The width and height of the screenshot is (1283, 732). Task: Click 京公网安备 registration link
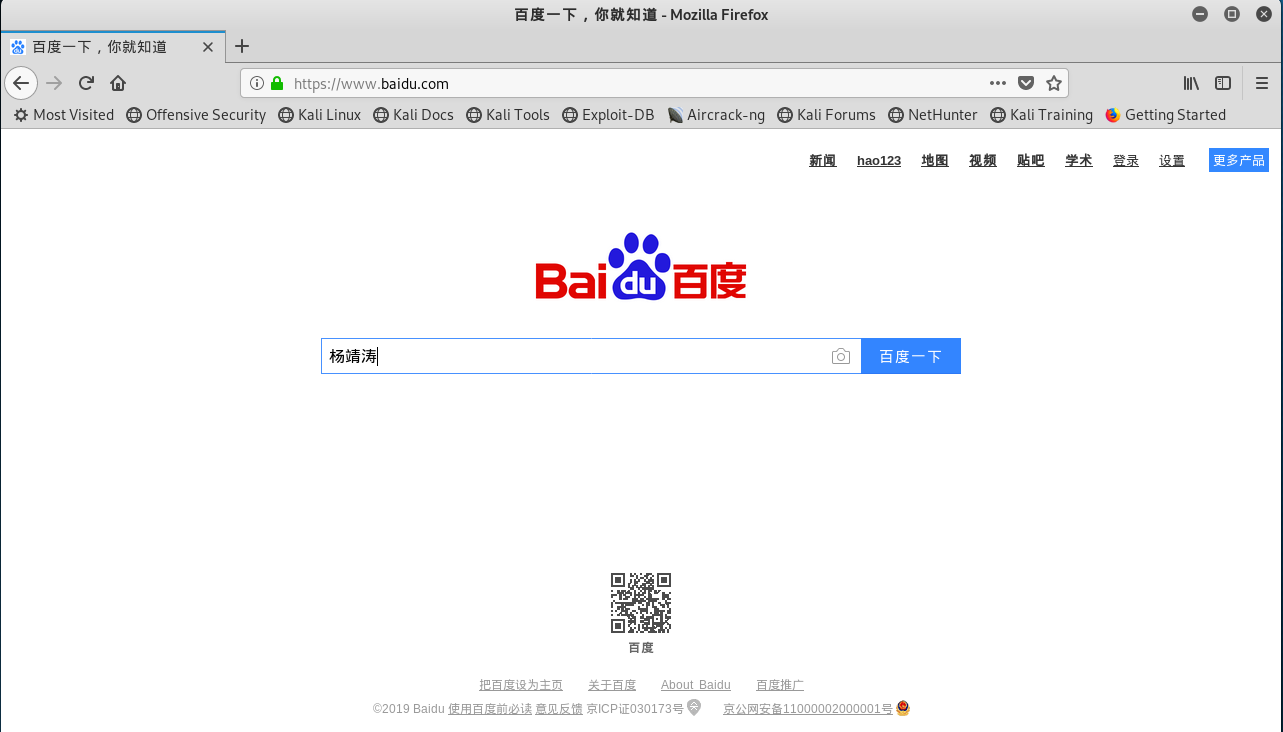[808, 709]
